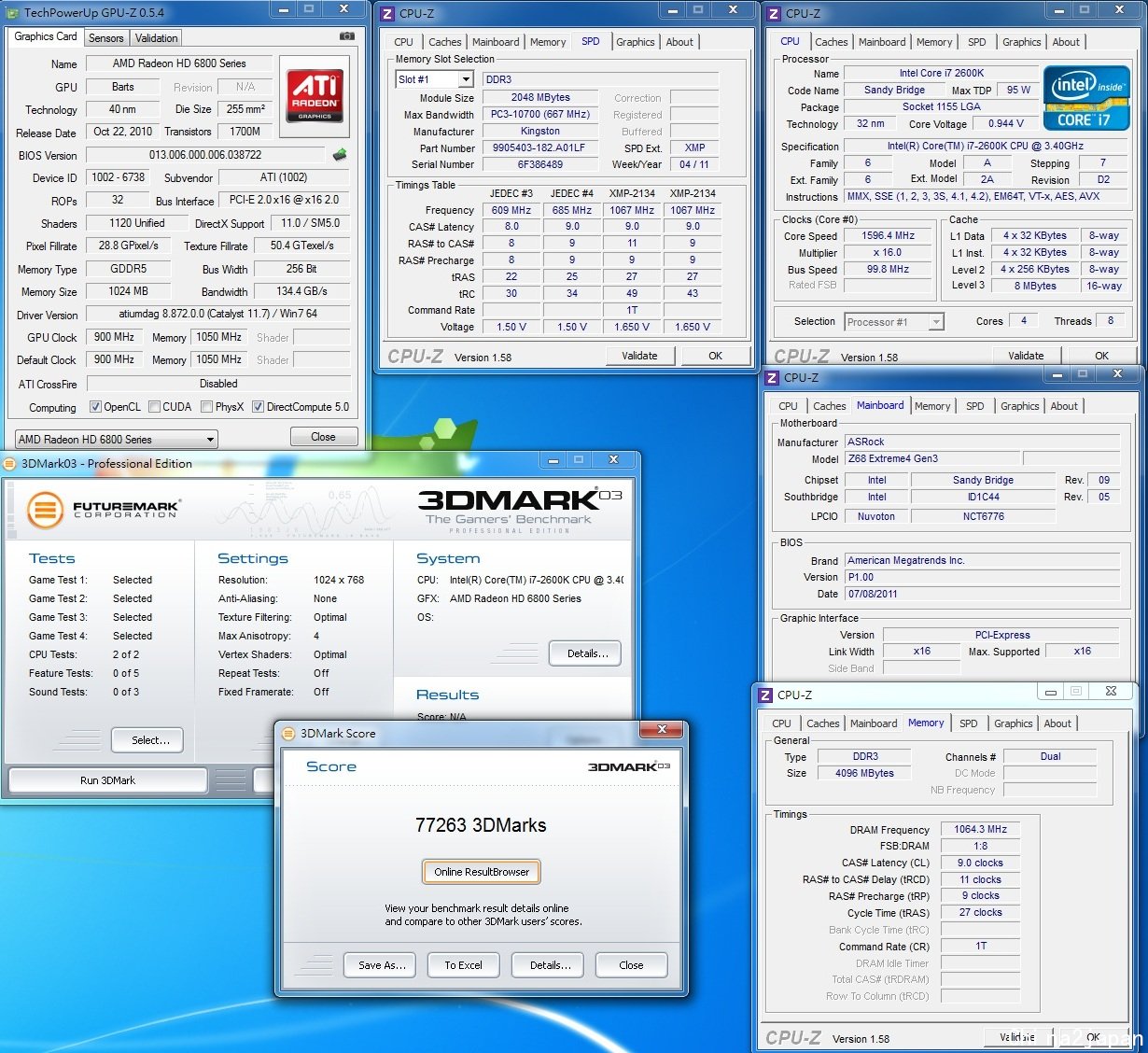Click the ATI Radeon logo in GPU-Z

coord(315,97)
